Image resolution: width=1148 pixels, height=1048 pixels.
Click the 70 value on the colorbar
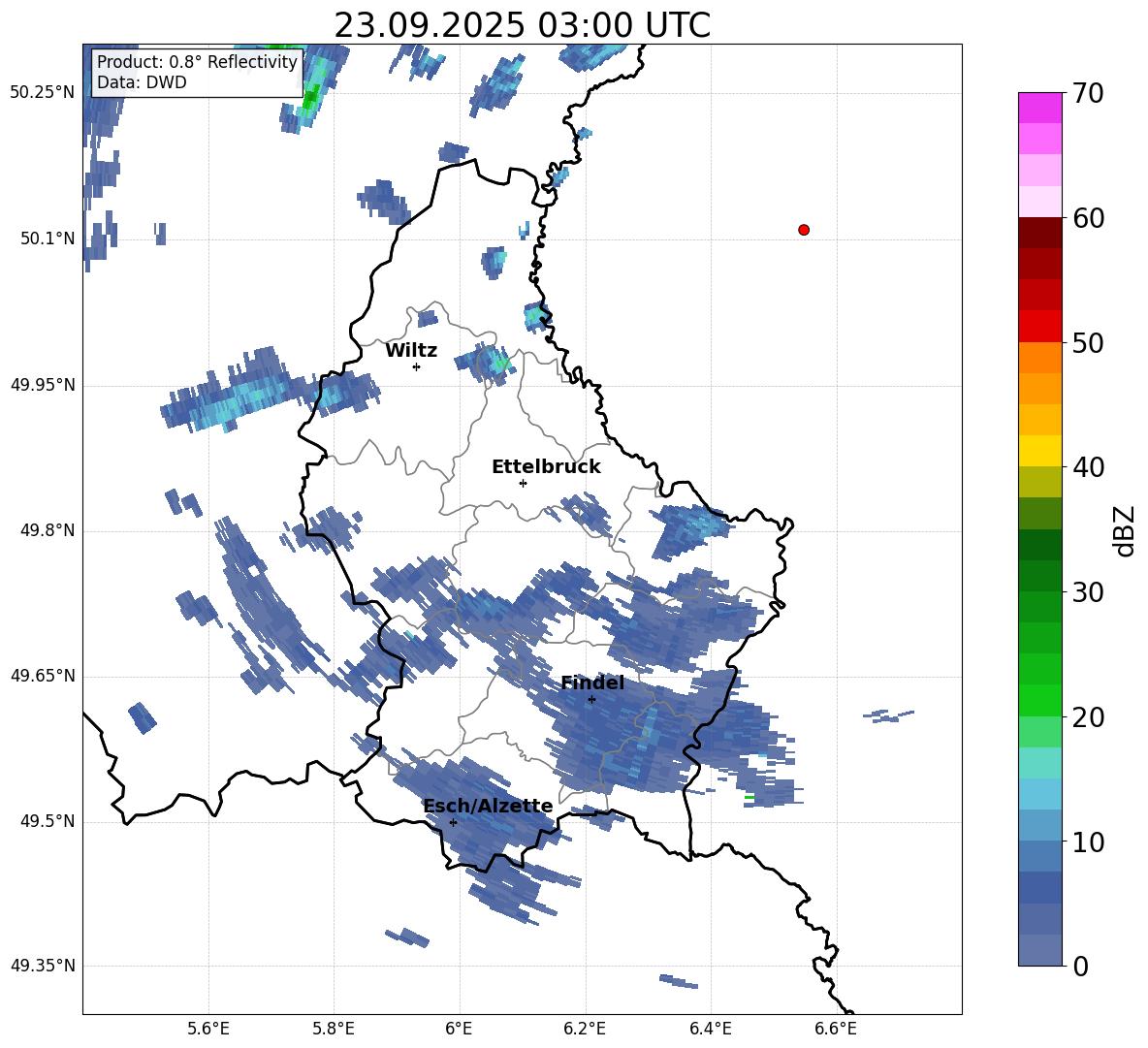point(1088,94)
